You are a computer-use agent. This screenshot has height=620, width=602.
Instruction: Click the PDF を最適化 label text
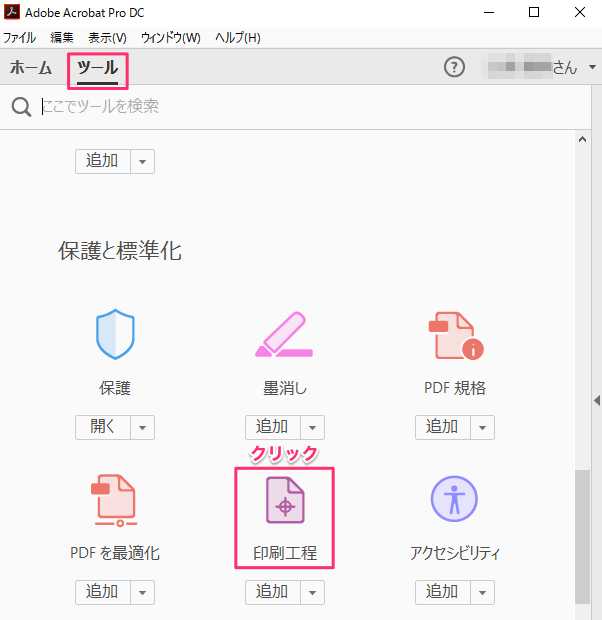115,553
